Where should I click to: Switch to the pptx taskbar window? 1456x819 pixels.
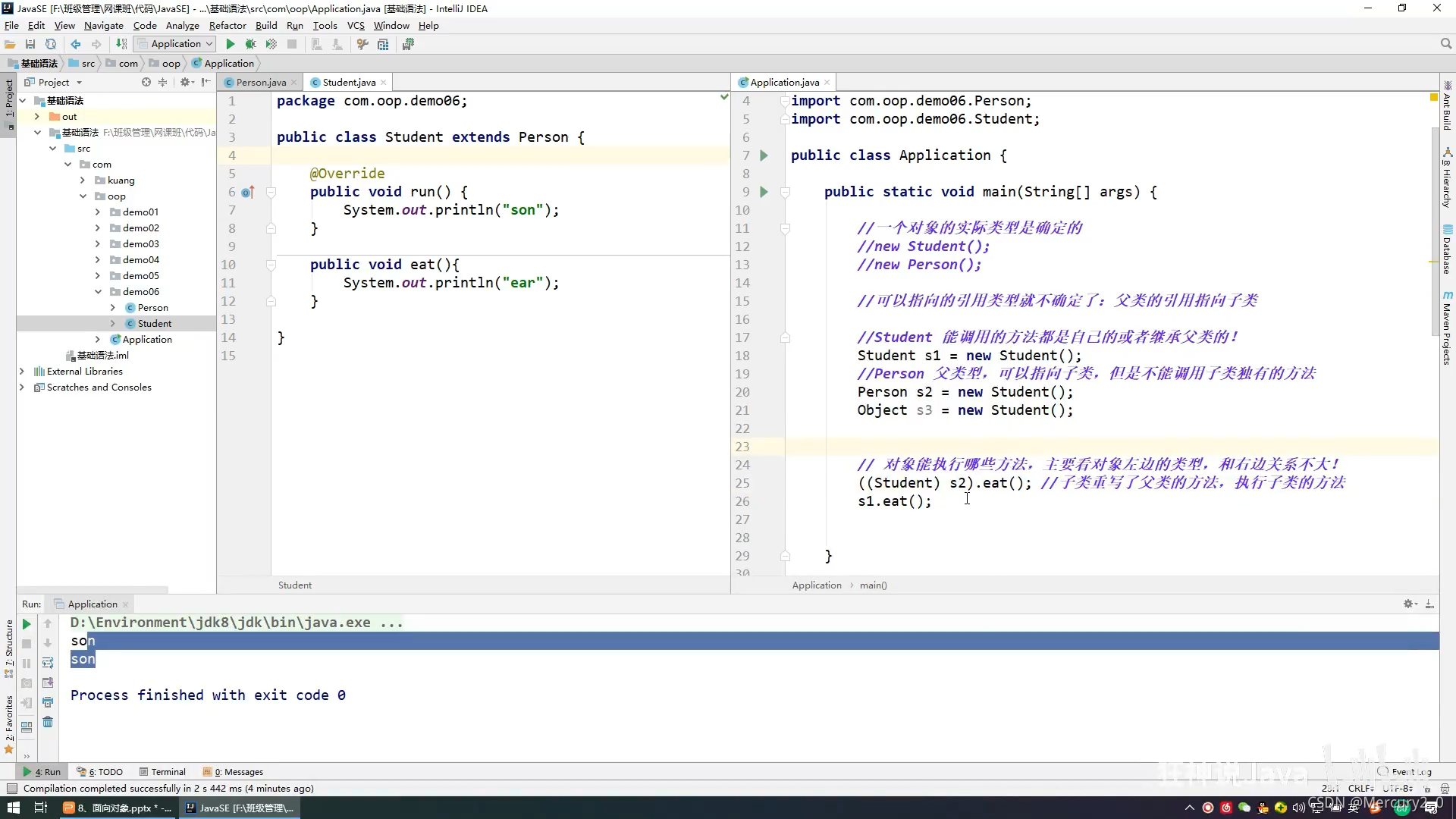(118, 808)
